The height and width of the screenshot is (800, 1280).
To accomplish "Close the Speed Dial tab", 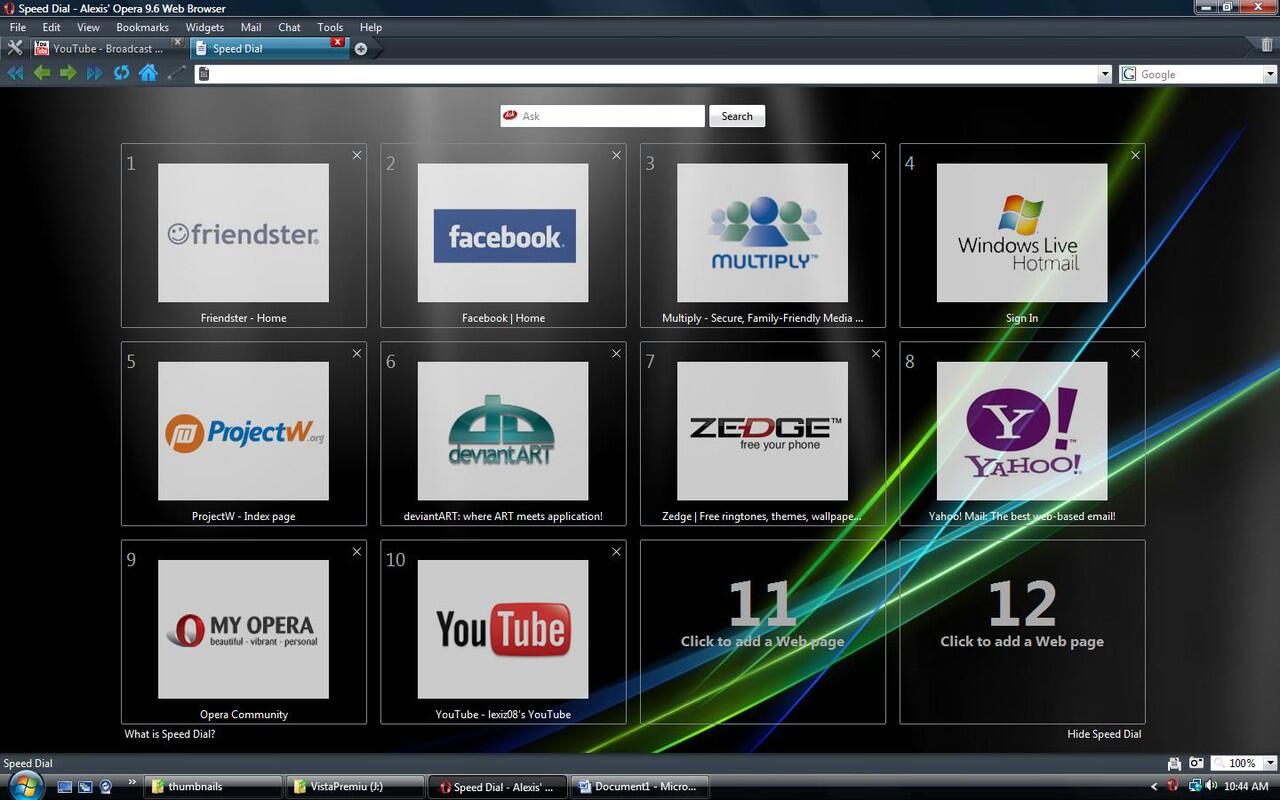I will tap(338, 42).
